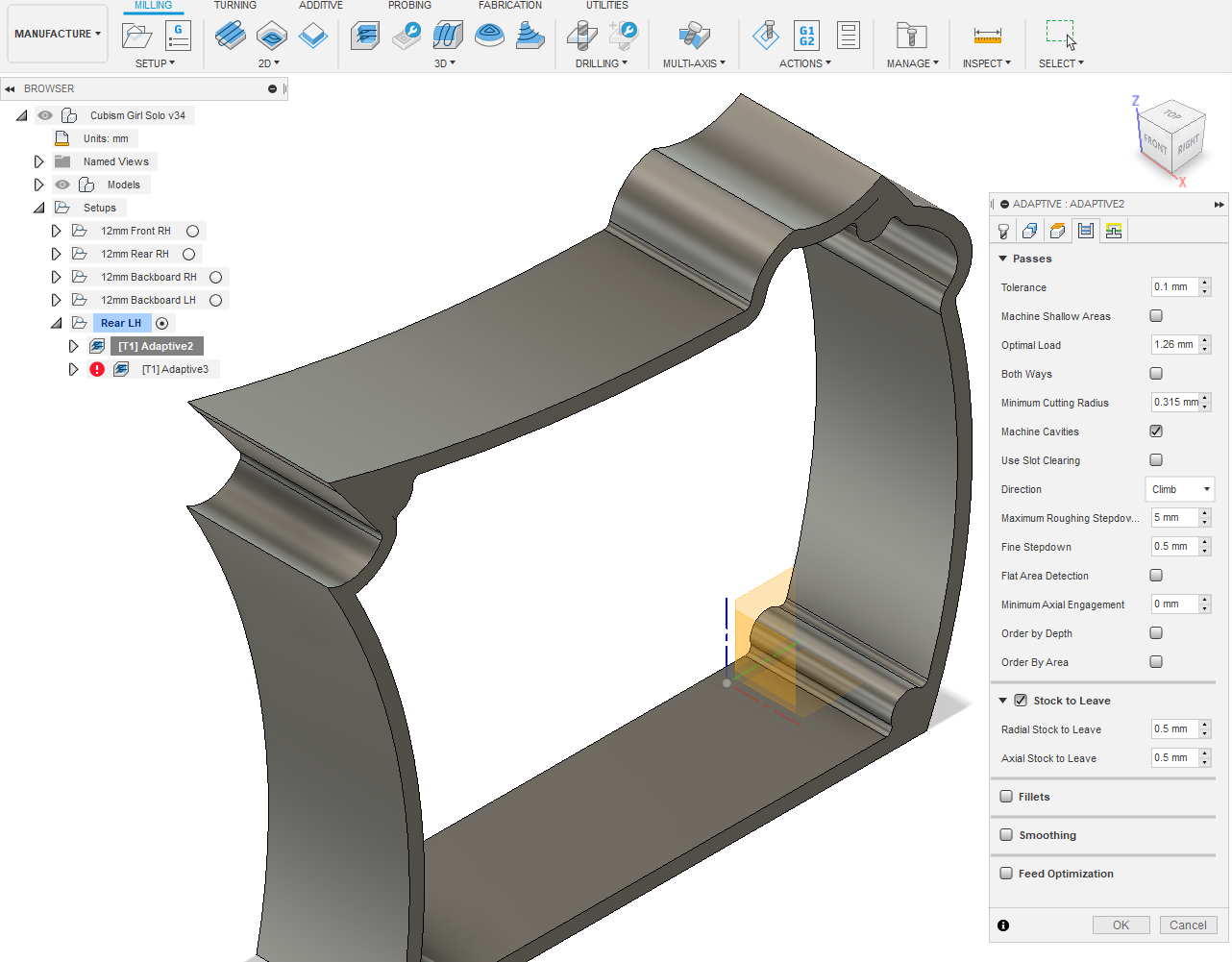Activate the 12mm Backboard LH setup radio
The width and height of the screenshot is (1232, 962).
[x=216, y=300]
